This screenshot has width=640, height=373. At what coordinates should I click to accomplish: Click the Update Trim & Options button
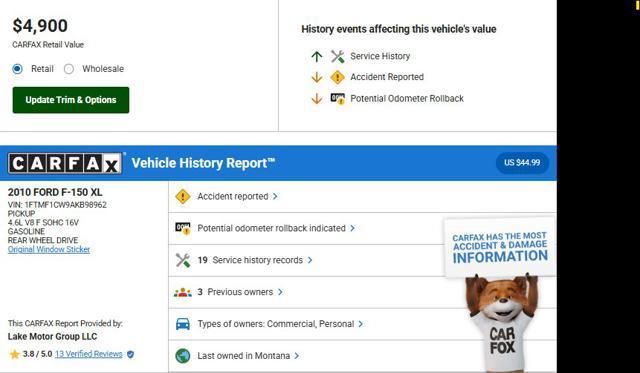pyautogui.click(x=71, y=100)
